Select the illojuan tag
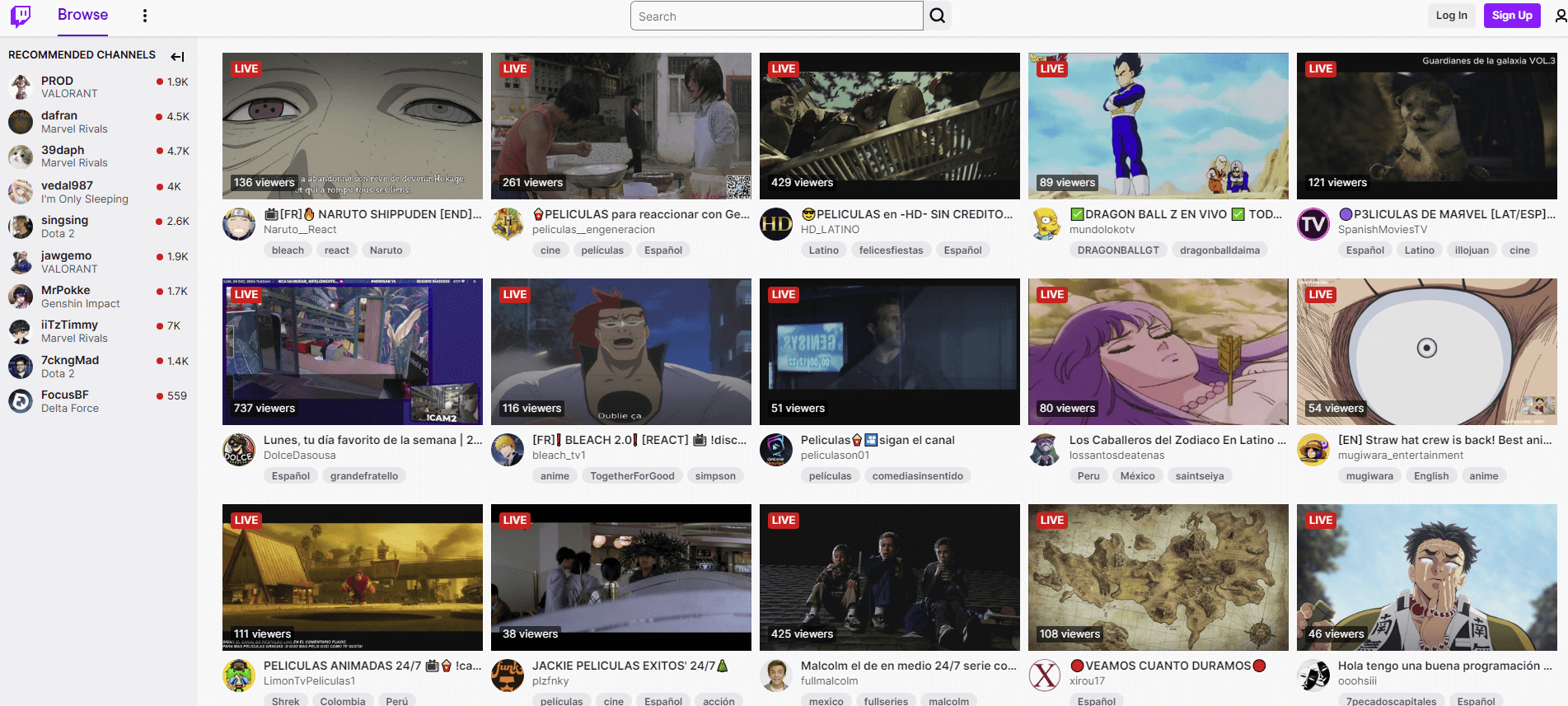1568x706 pixels. click(x=1472, y=250)
